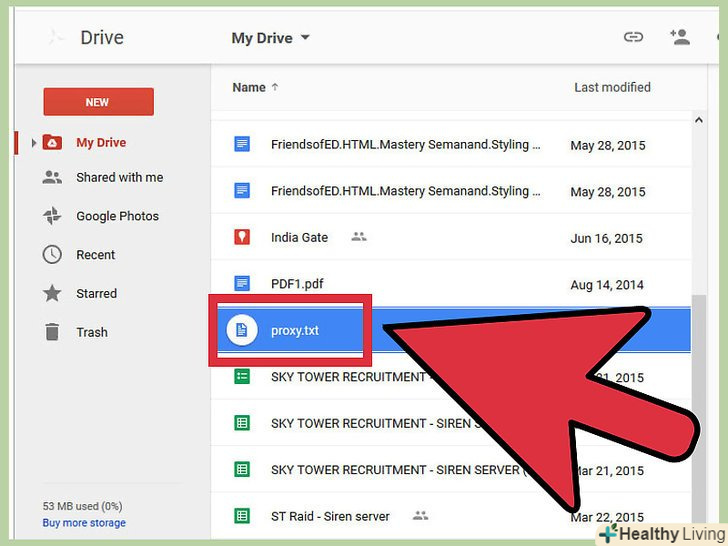Open the Trash view
Screen dimensions: 728x546
click(92, 332)
